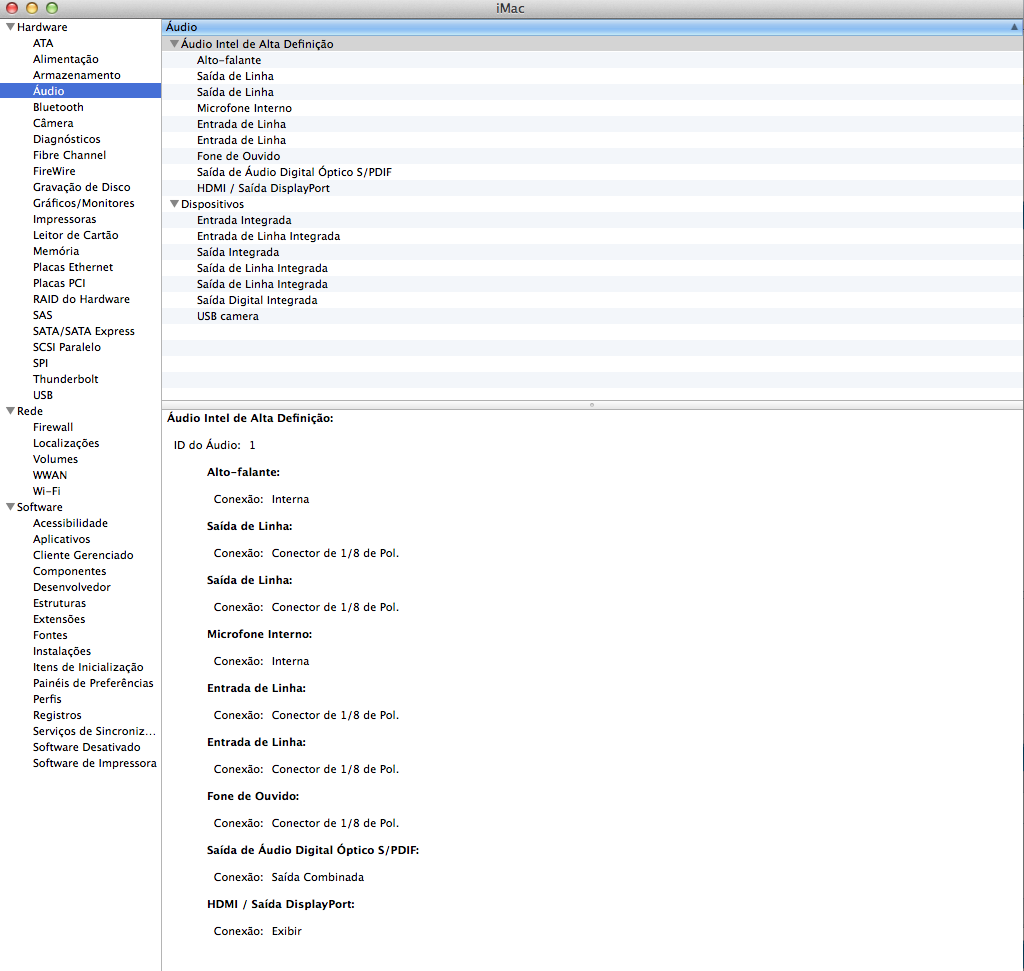
Task: Collapse the Rede section disclosure triangle
Action: point(10,411)
